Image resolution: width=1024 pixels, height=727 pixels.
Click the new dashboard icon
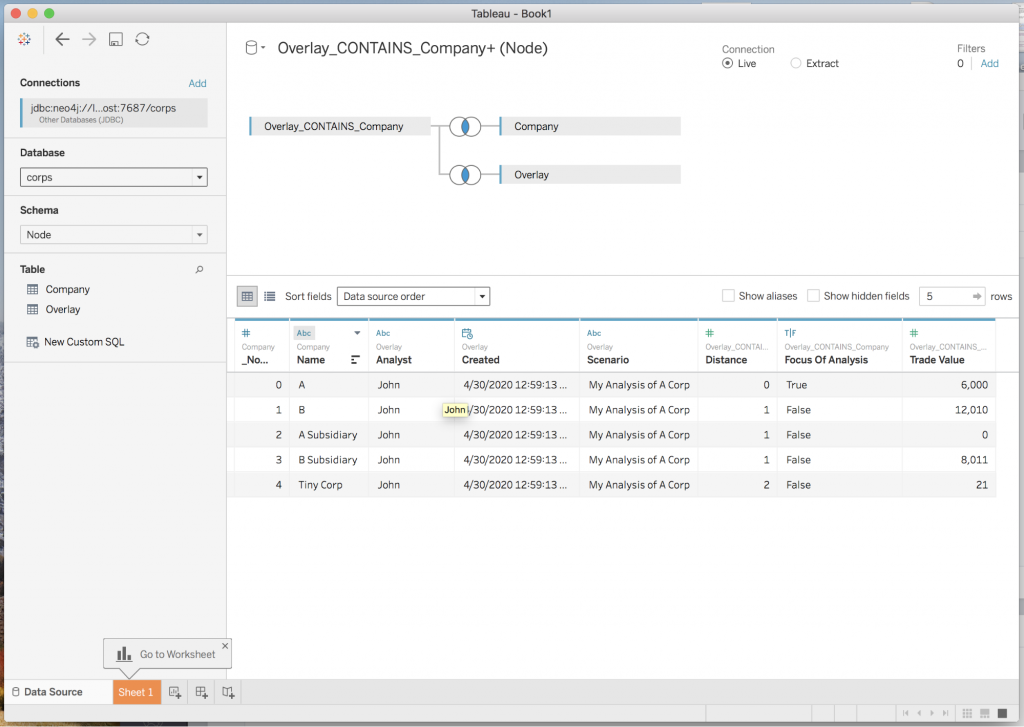click(202, 692)
